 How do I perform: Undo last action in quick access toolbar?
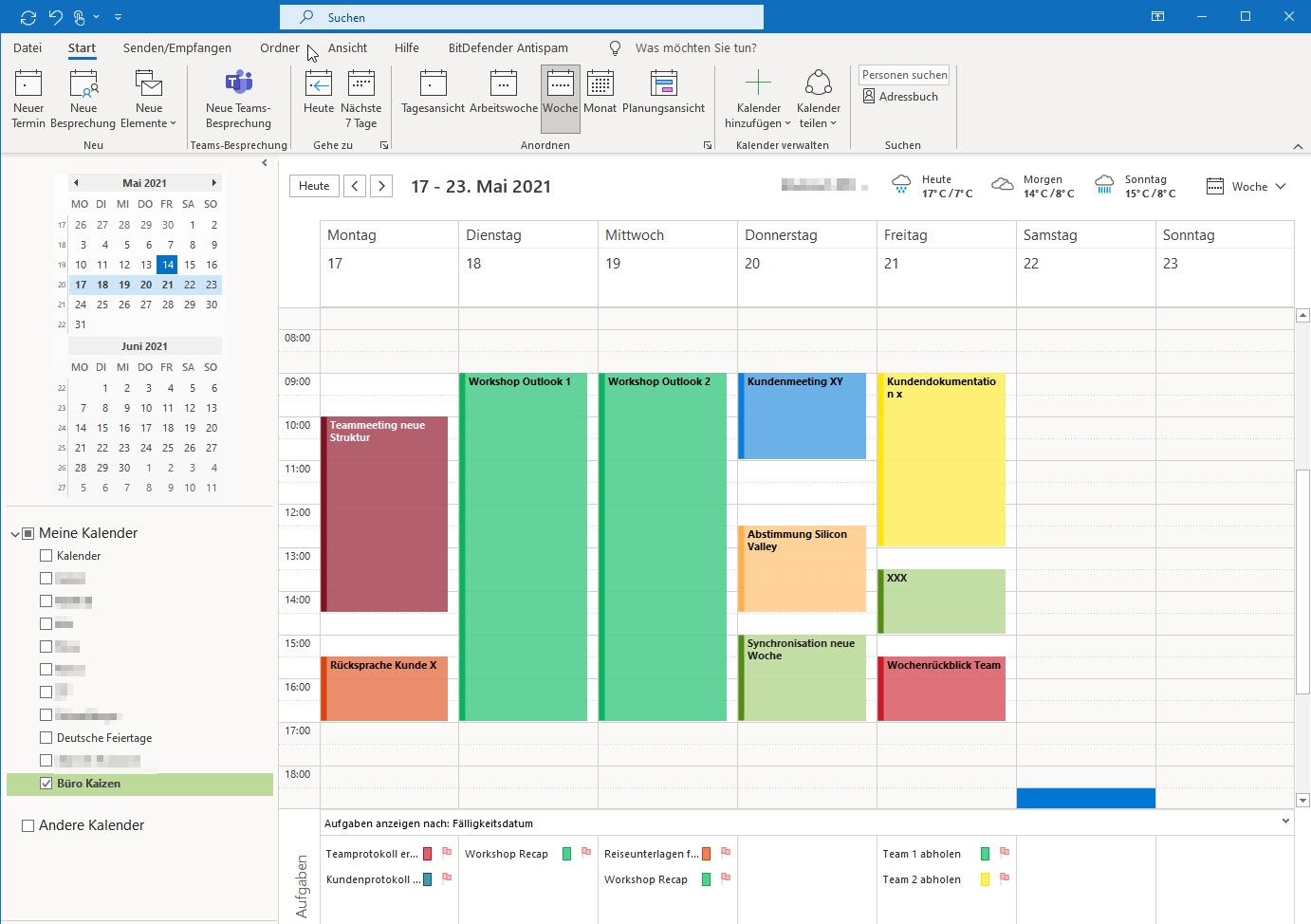[x=55, y=17]
